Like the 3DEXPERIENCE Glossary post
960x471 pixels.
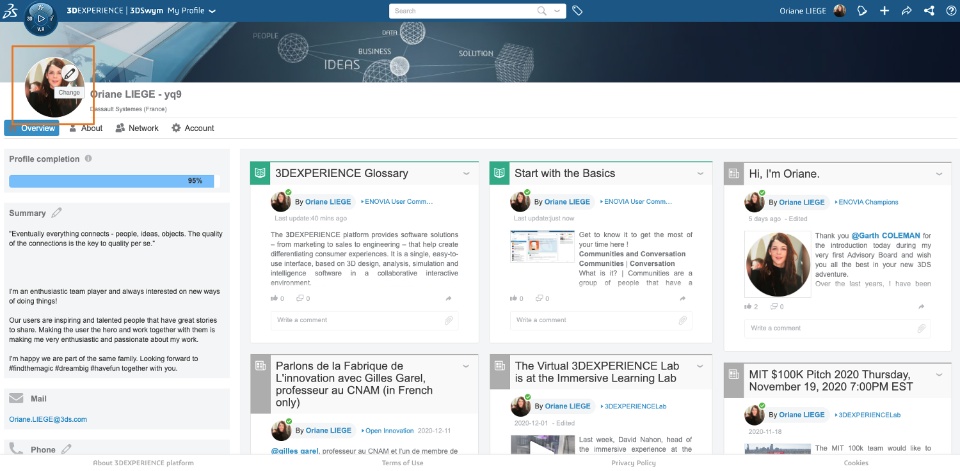pyautogui.click(x=274, y=298)
